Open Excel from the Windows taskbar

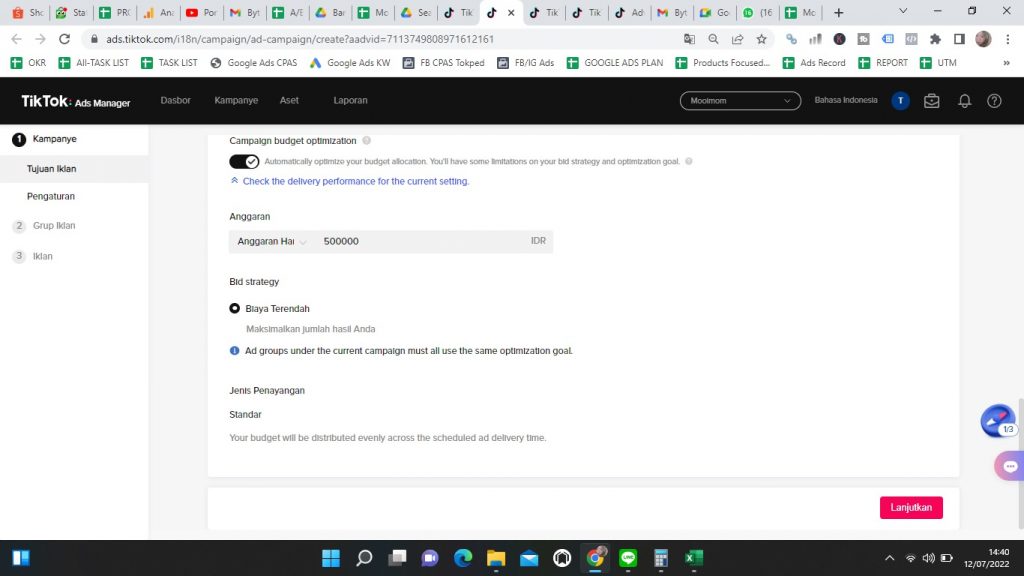(693, 558)
